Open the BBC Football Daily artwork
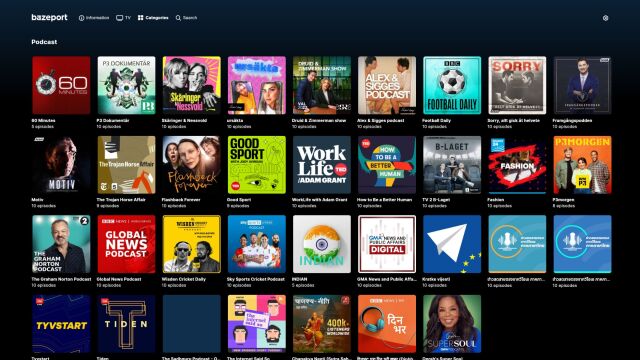 452,85
